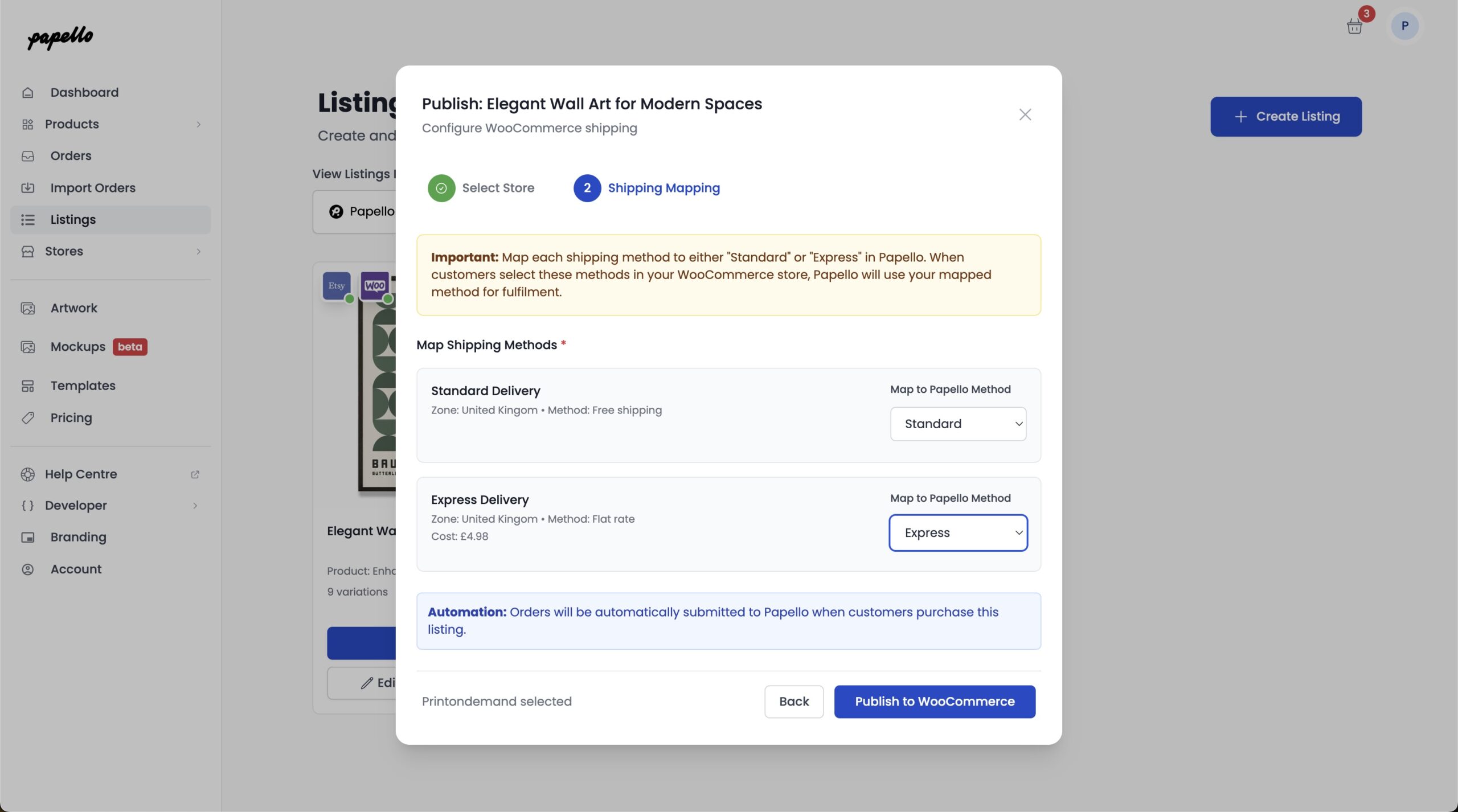The height and width of the screenshot is (812, 1458).
Task: Open Standard Delivery Papello method dropdown
Action: coord(957,424)
